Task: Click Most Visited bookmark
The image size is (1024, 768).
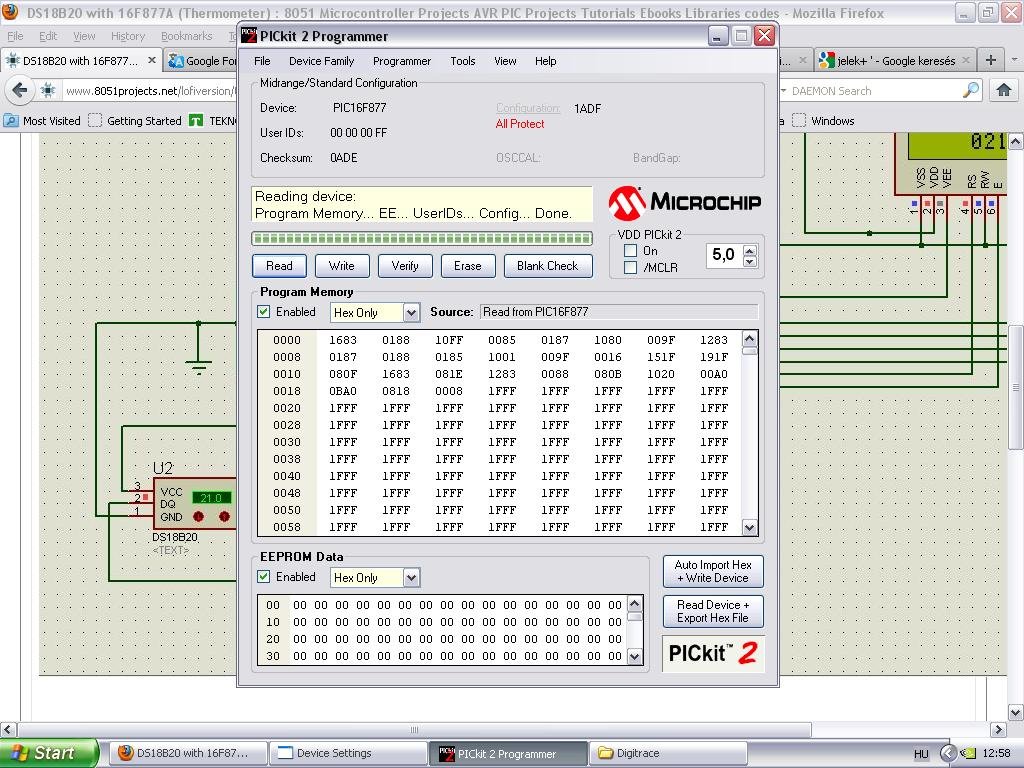Action: pos(42,121)
